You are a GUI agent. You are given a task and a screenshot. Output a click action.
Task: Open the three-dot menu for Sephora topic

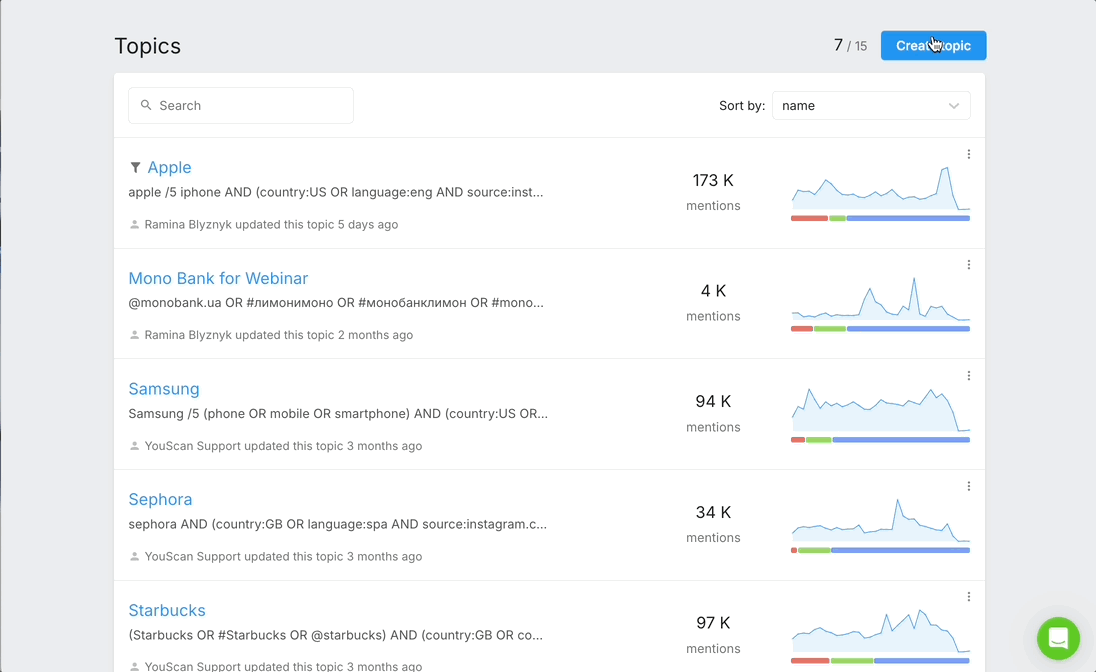pyautogui.click(x=969, y=486)
